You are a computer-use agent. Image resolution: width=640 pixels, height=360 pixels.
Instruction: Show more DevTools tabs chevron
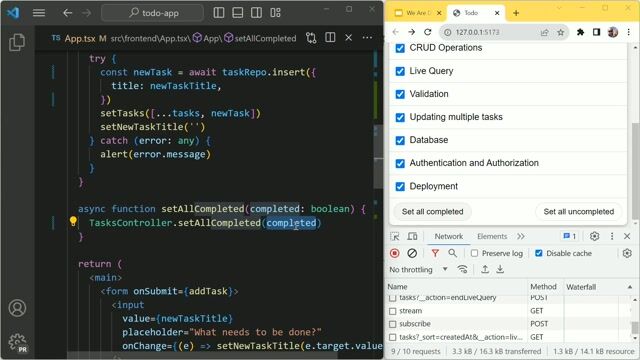520,236
